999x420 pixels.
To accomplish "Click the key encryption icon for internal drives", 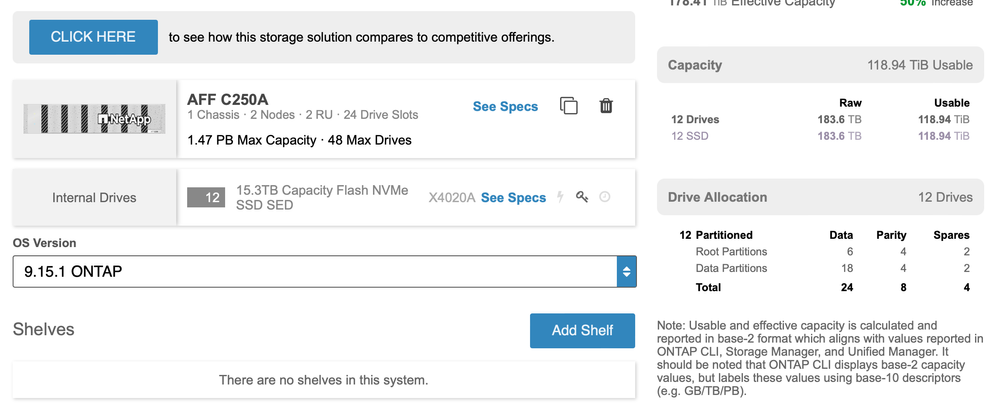I will 582,197.
